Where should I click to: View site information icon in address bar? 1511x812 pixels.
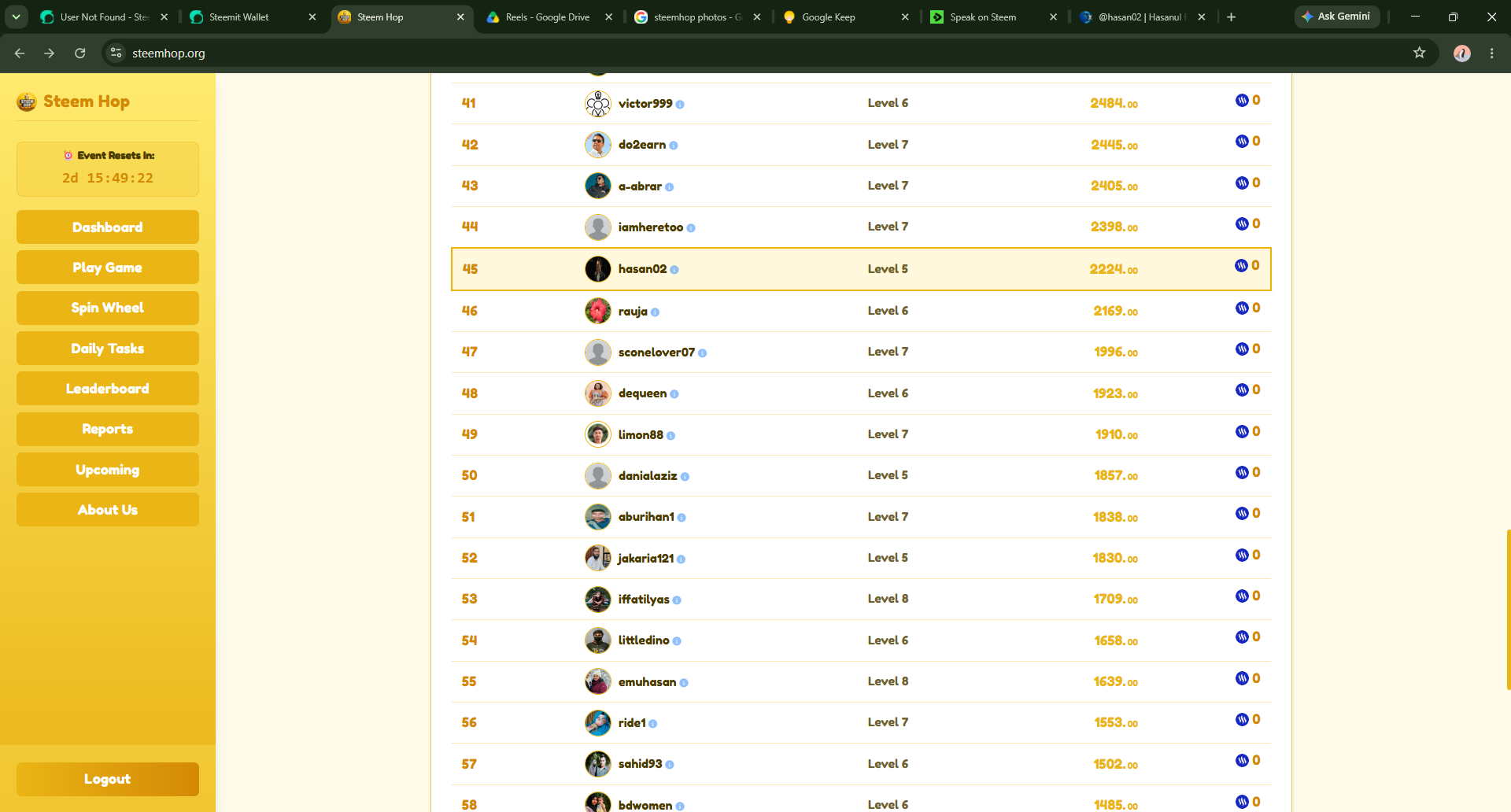point(116,53)
